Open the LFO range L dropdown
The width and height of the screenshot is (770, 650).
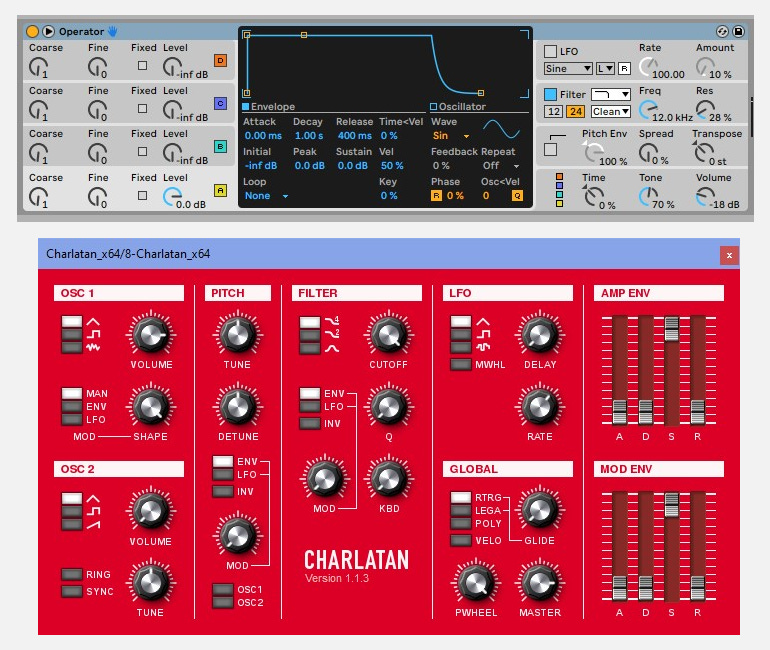pyautogui.click(x=605, y=69)
